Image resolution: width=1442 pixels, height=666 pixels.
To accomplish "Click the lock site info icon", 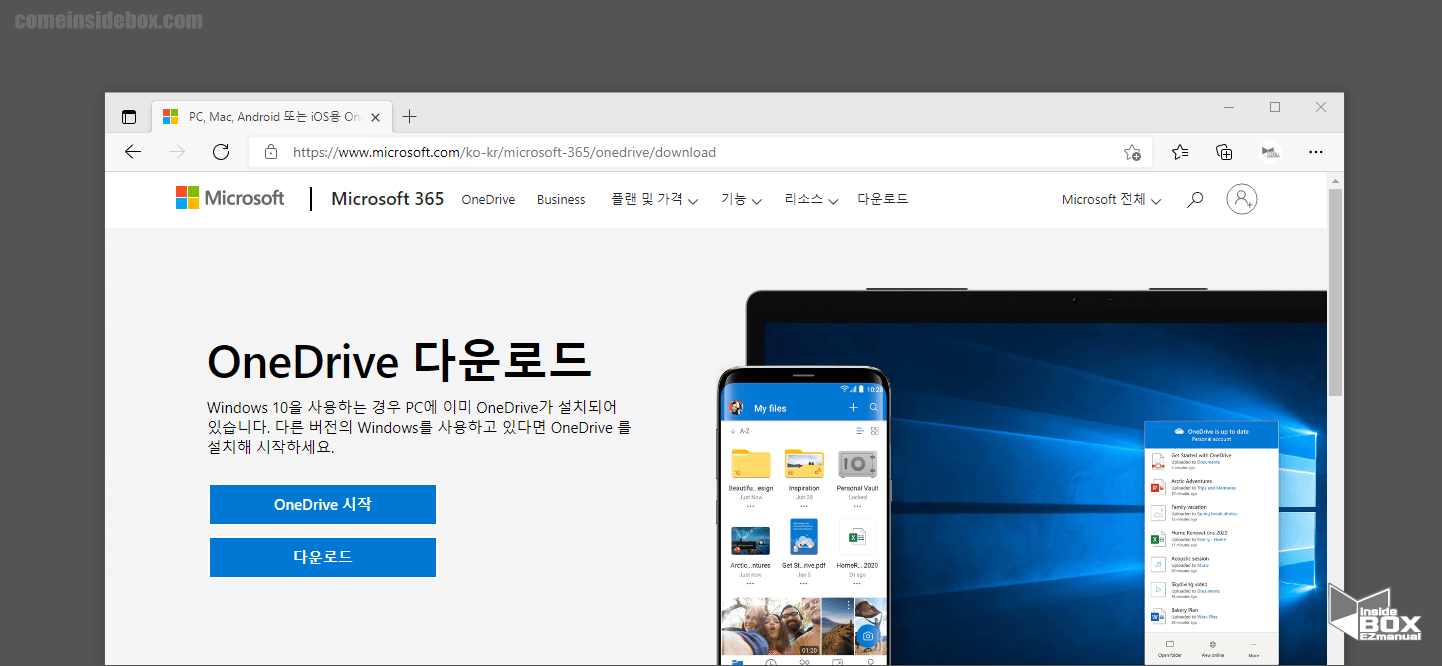I will point(270,152).
